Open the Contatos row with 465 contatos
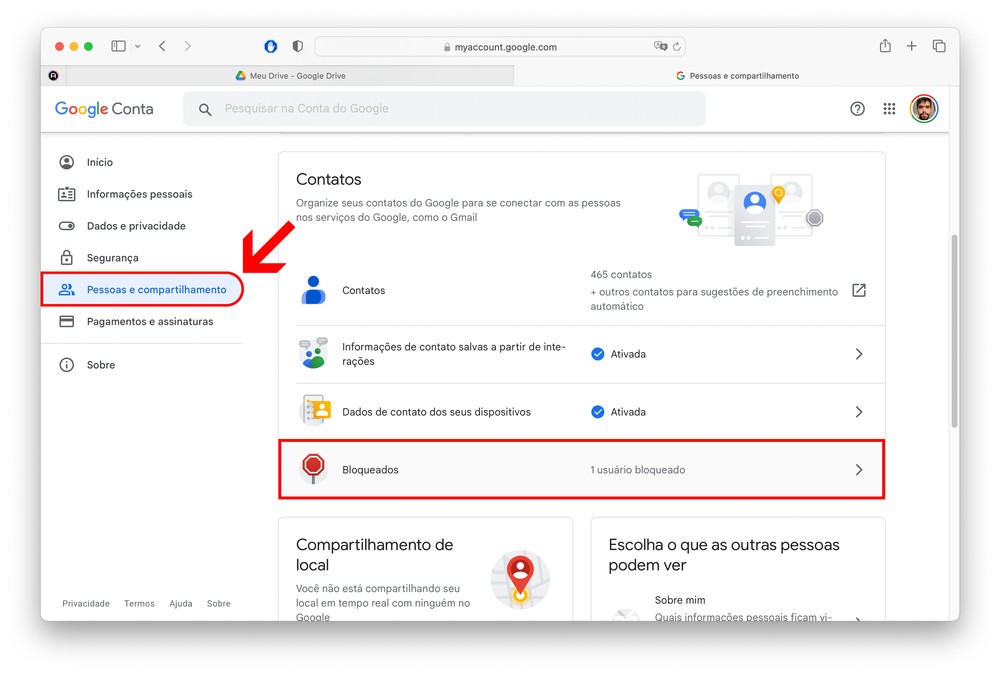The image size is (1000, 674). [x=582, y=290]
